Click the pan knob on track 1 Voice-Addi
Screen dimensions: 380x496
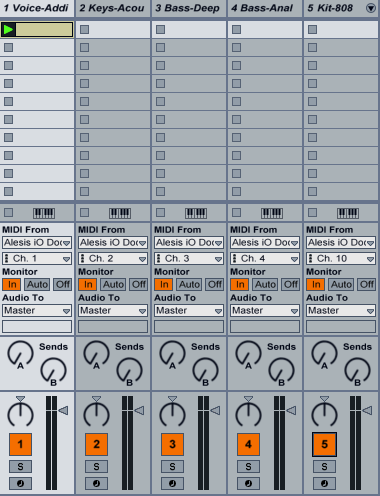click(x=20, y=414)
